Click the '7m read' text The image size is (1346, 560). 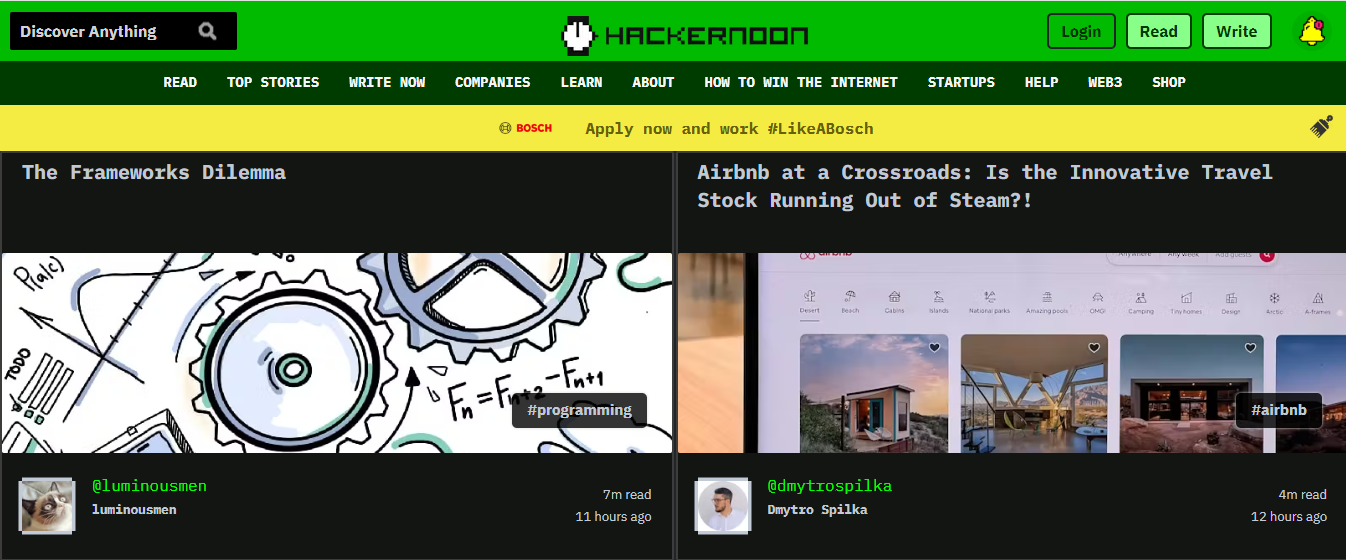(627, 494)
